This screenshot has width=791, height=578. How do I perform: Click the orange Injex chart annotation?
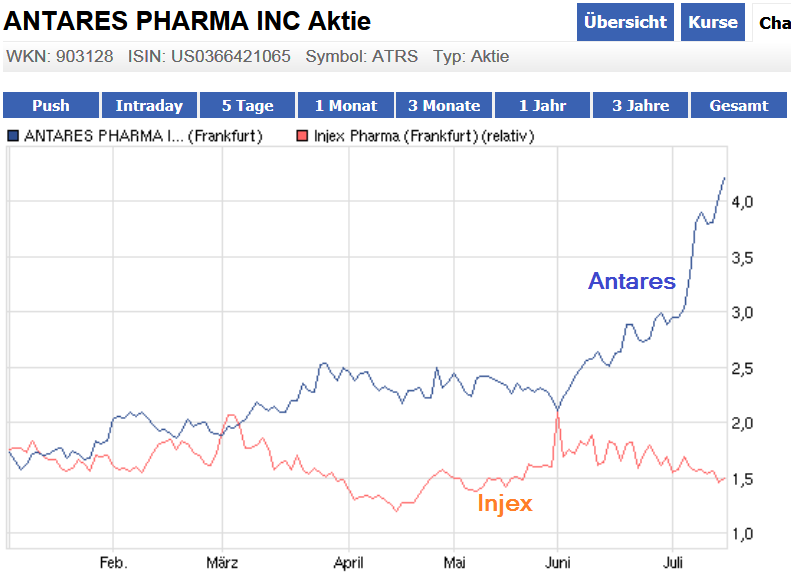(x=504, y=503)
